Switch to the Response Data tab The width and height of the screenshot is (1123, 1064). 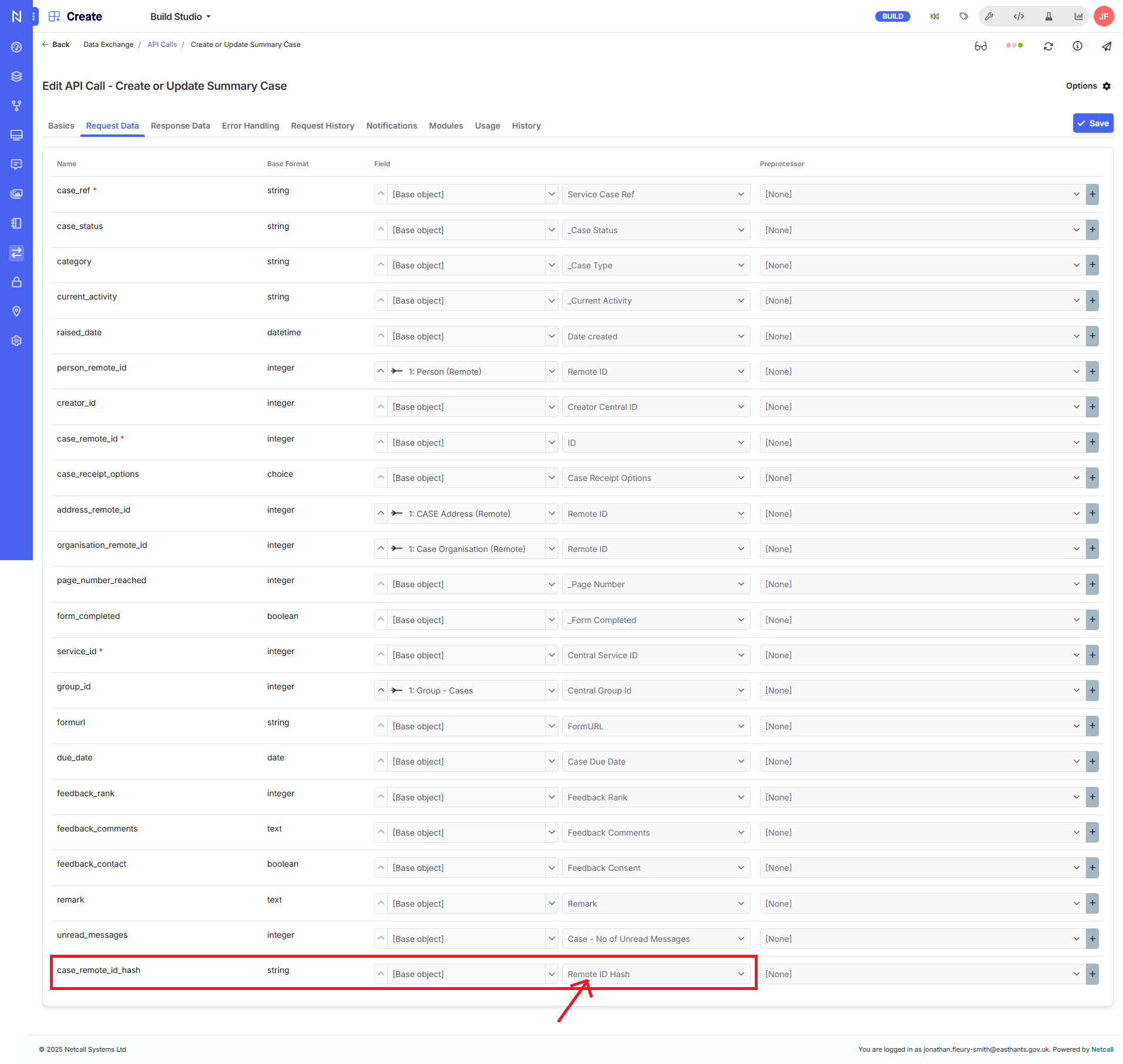coord(180,126)
